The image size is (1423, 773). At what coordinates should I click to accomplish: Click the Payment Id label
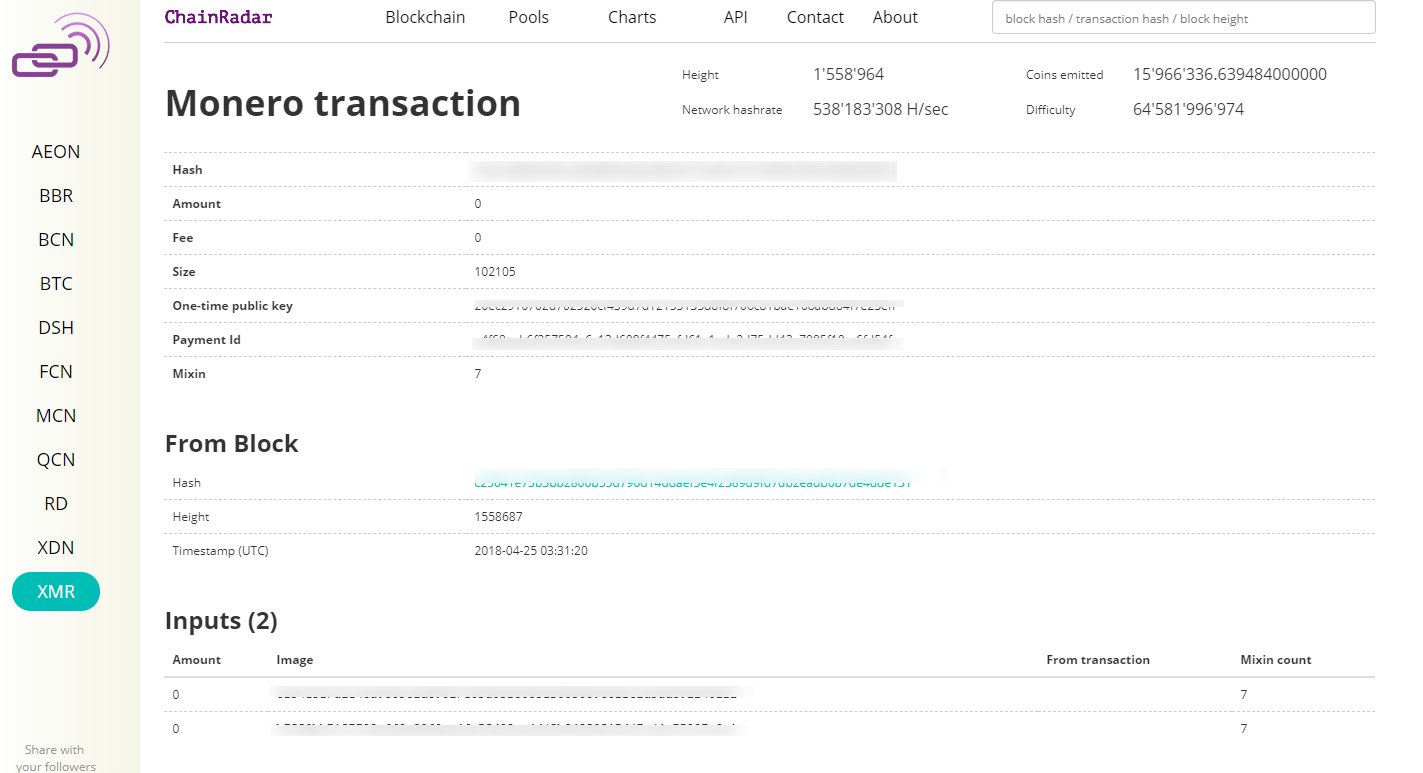click(x=206, y=340)
